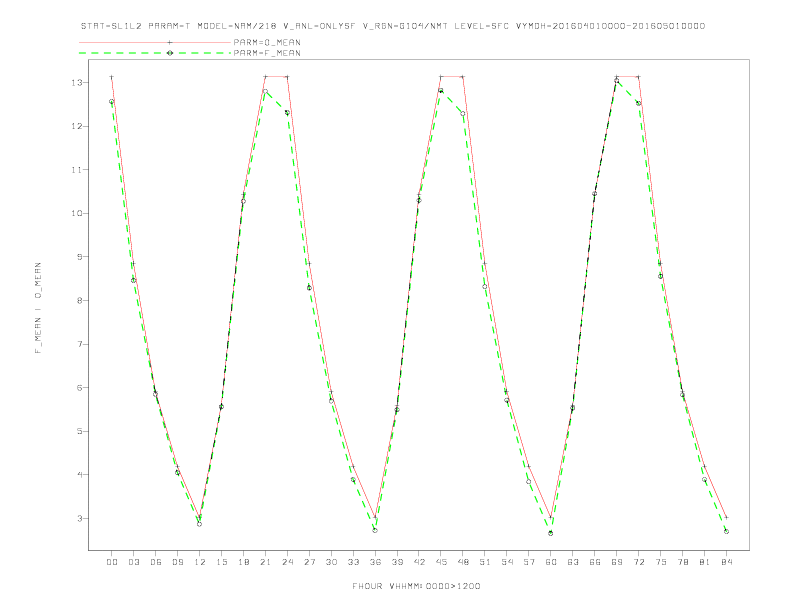This screenshot has width=792, height=612.
Task: Click x-axis tick label 48
Action: click(x=463, y=562)
